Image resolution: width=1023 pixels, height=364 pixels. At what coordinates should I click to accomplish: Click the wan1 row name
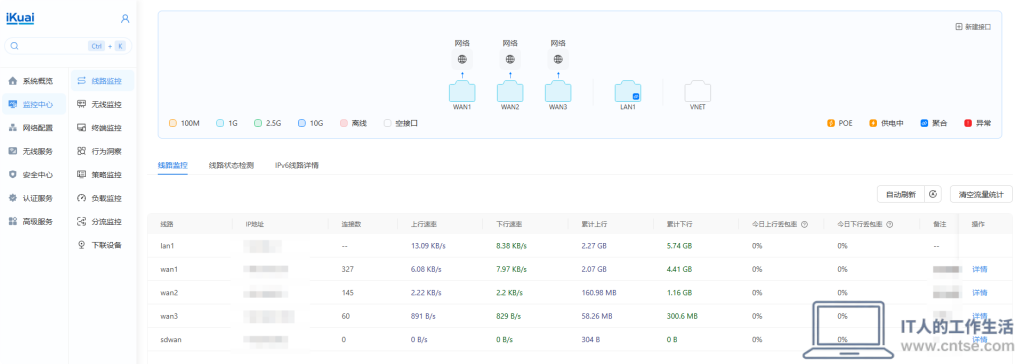tap(170, 269)
